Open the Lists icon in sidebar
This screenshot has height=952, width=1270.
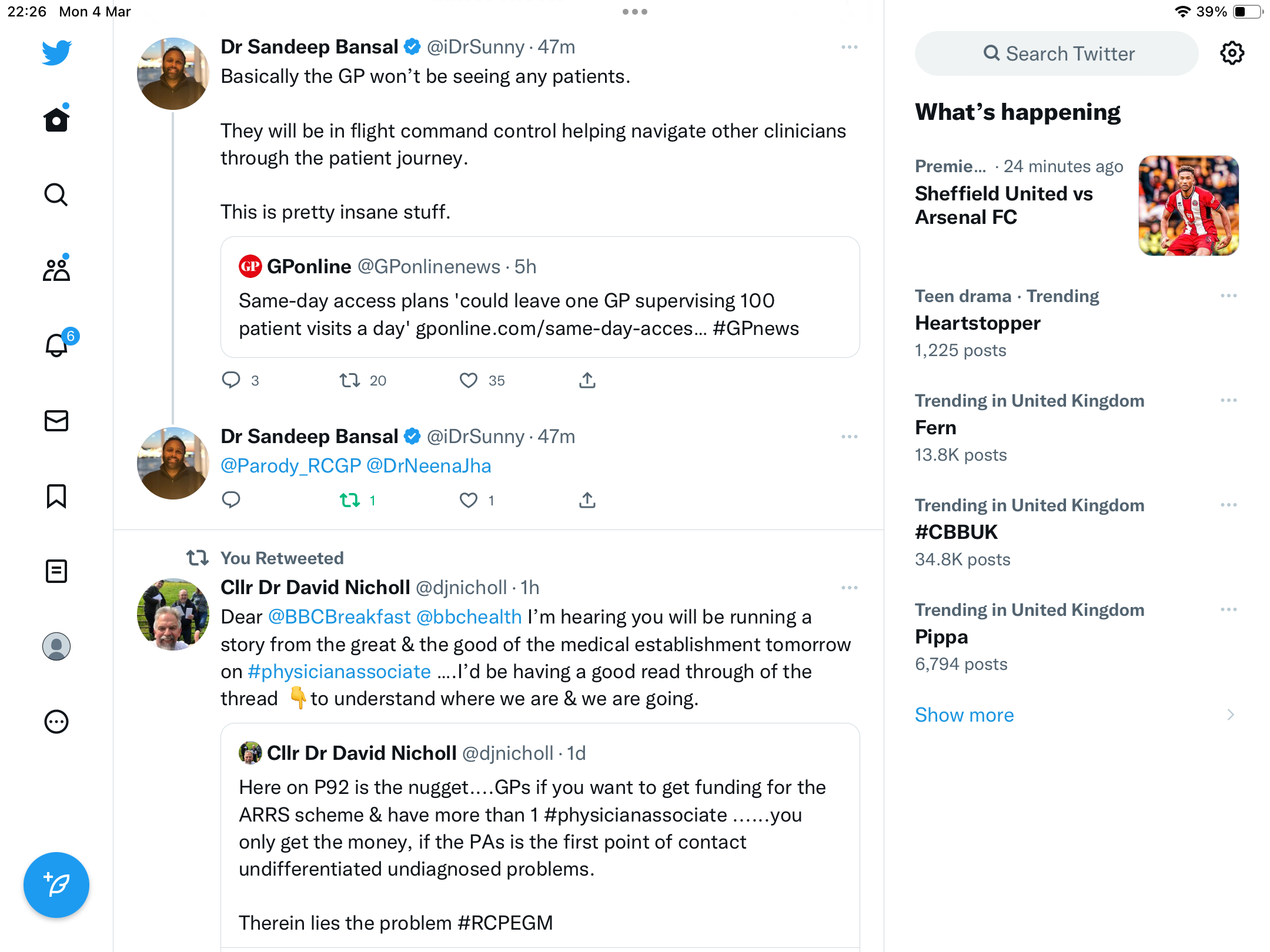[56, 571]
